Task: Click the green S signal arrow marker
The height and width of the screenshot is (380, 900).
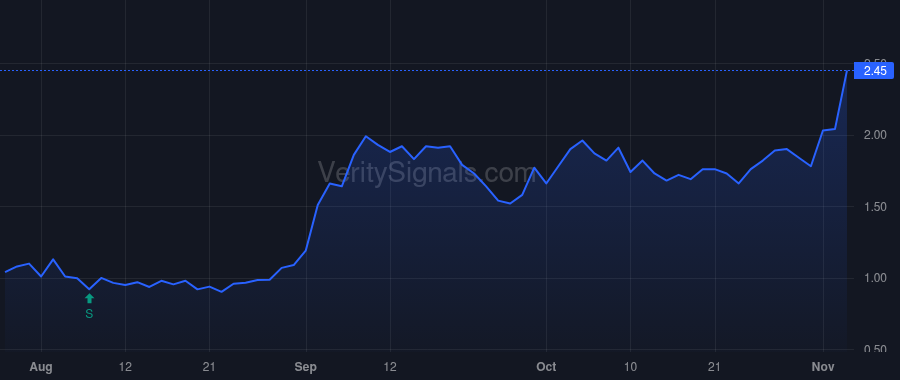Action: coord(89,298)
